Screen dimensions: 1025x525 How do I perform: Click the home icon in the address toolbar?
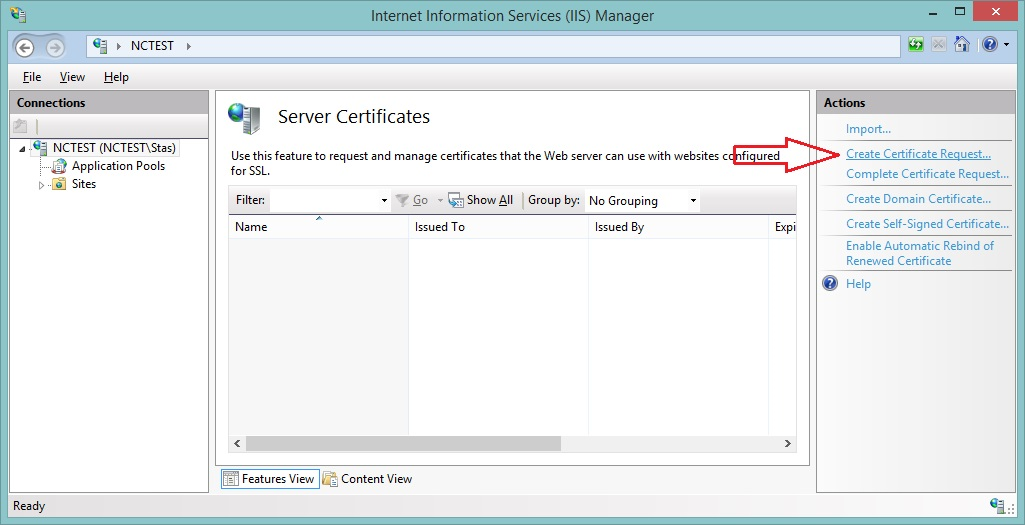[x=961, y=45]
